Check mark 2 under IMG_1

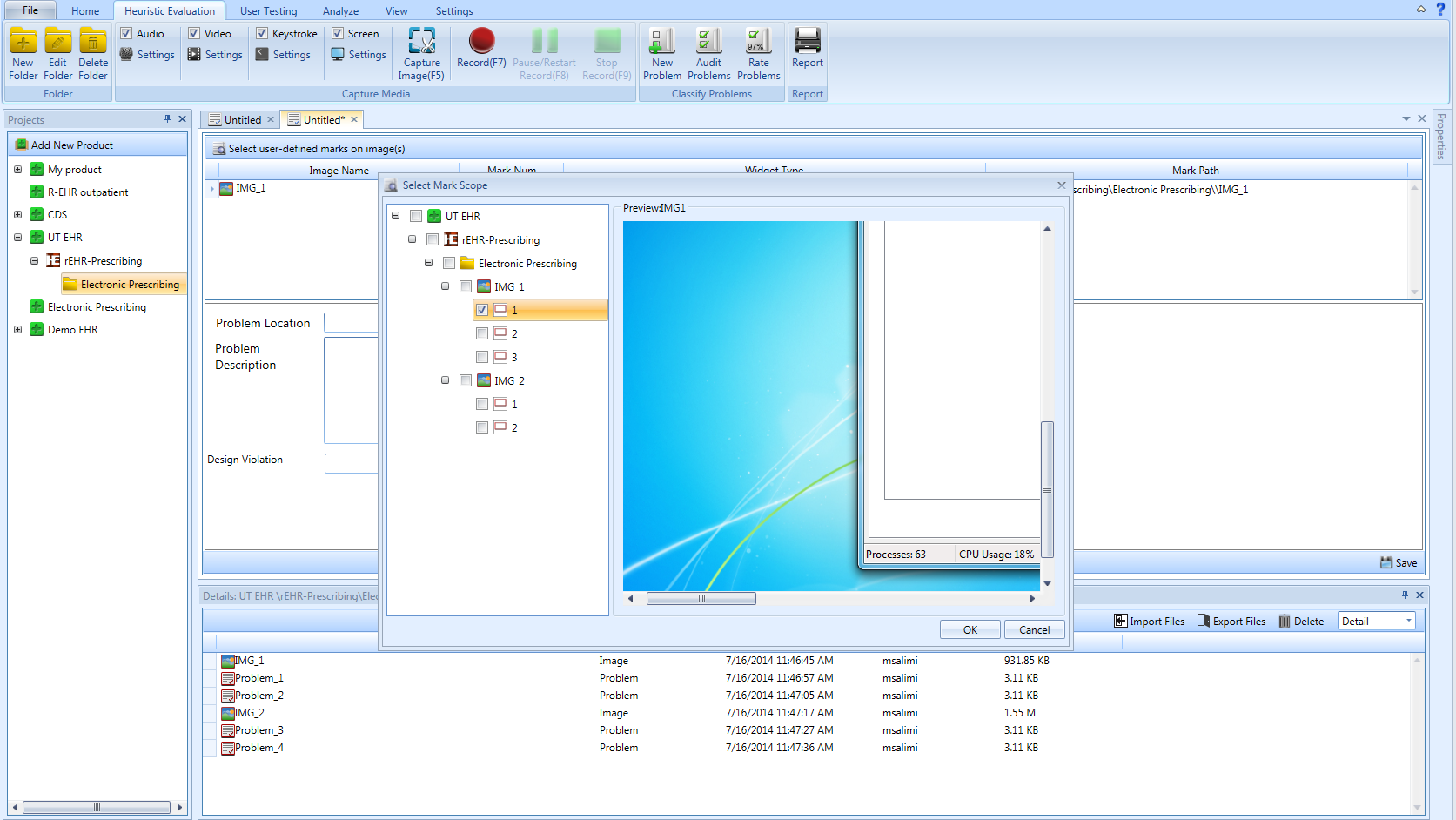[482, 333]
